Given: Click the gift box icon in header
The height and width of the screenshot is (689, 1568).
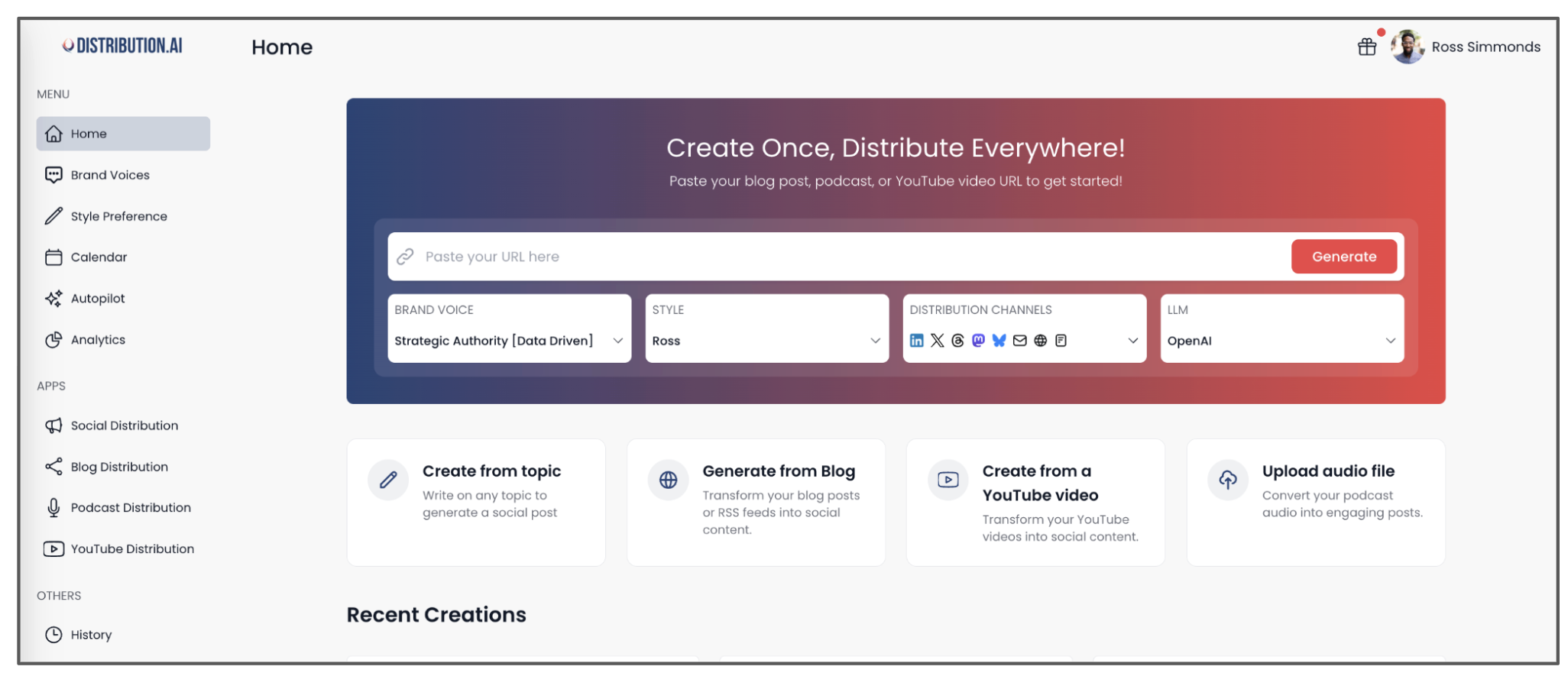Looking at the screenshot, I should (x=1366, y=47).
